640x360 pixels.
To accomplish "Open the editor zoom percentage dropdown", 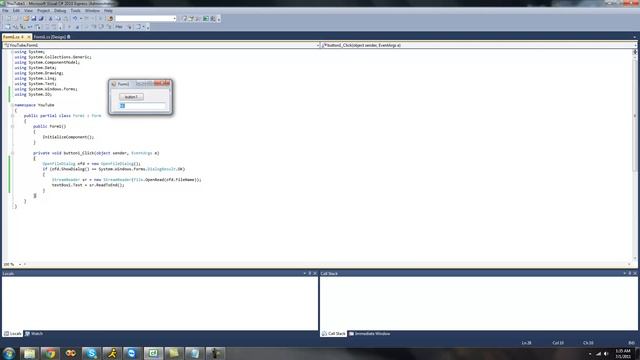I will point(20,264).
